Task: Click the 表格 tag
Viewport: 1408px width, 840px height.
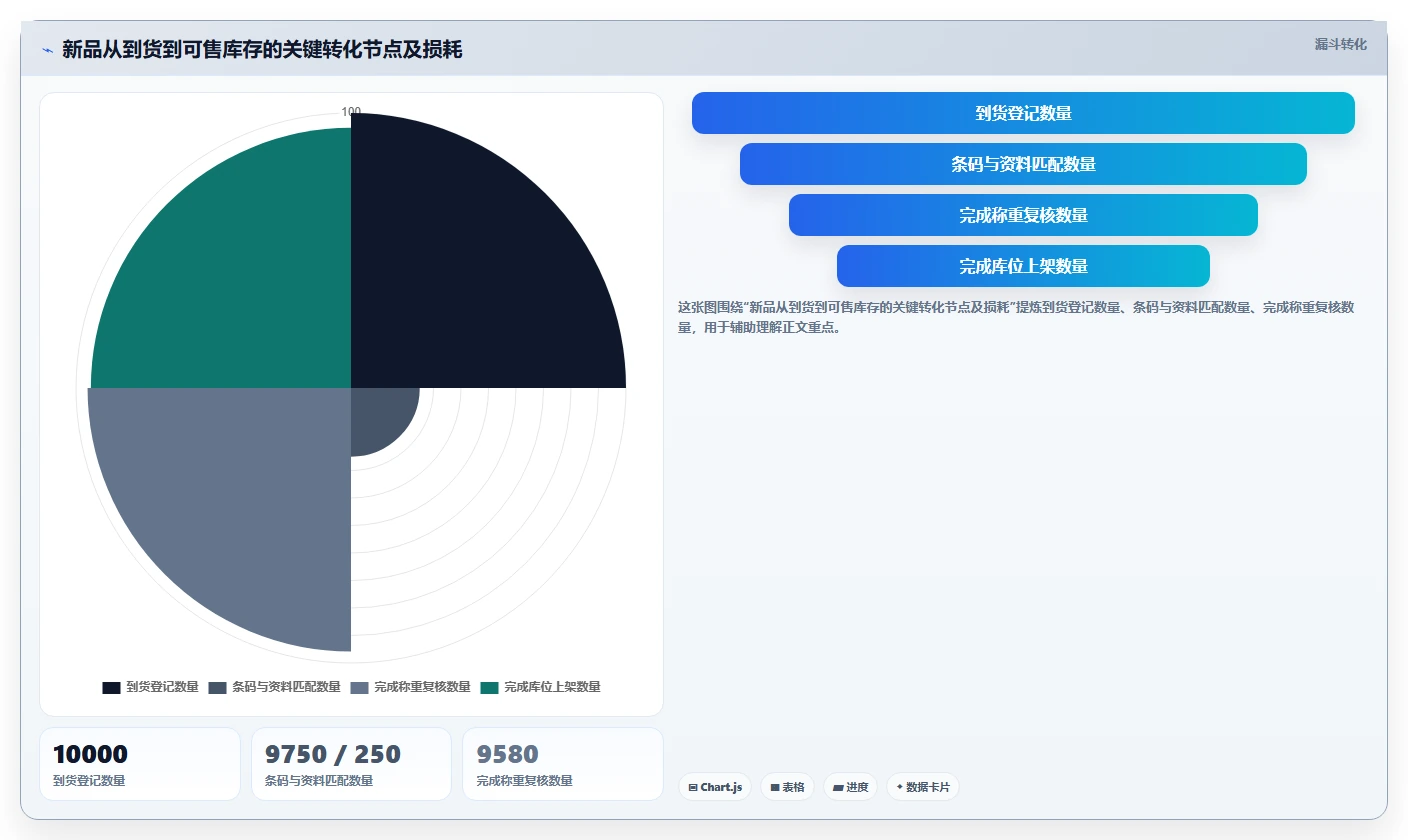Action: pos(788,787)
